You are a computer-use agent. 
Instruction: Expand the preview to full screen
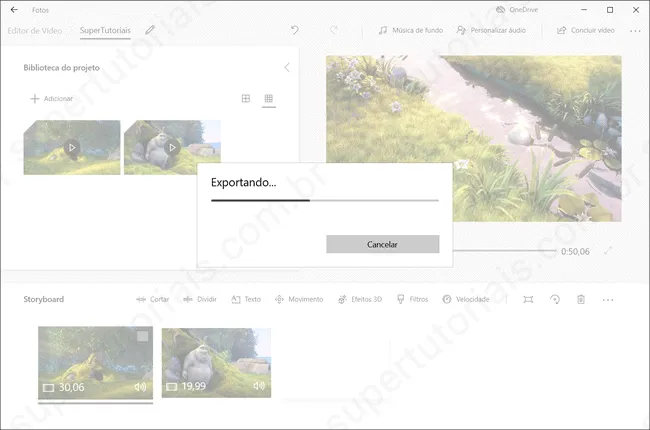(x=608, y=251)
